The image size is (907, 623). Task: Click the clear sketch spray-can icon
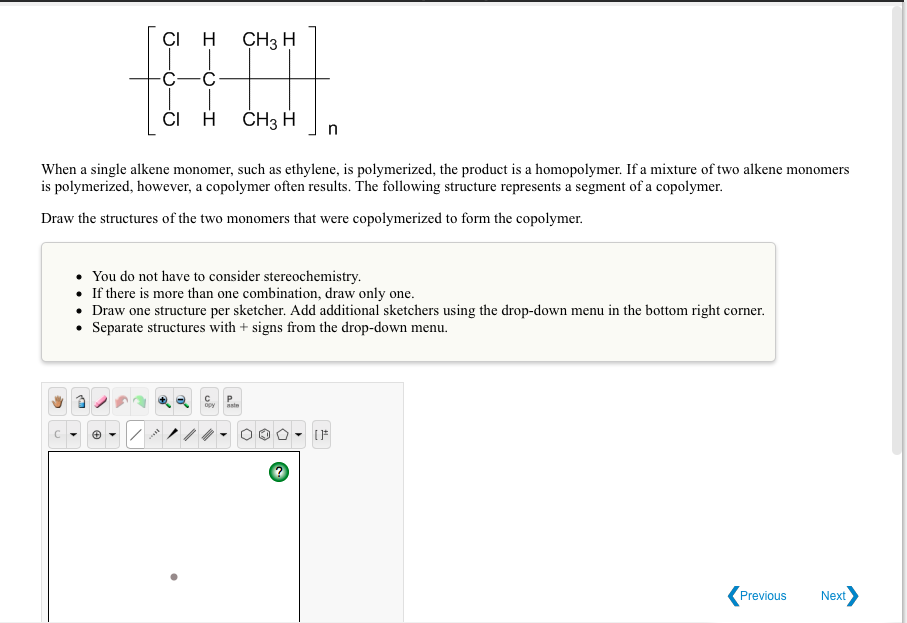click(80, 400)
